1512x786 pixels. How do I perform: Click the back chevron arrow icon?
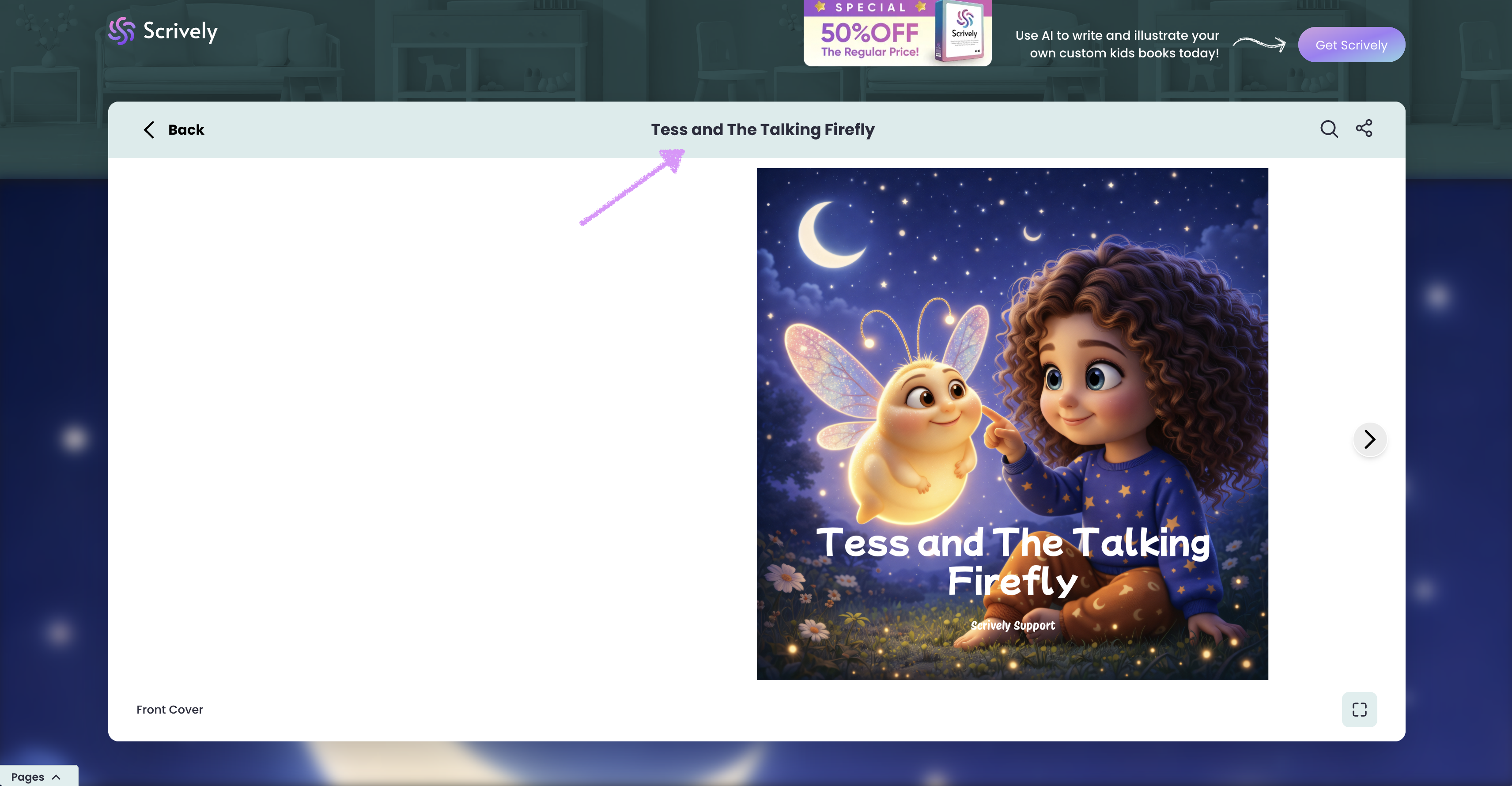(149, 130)
